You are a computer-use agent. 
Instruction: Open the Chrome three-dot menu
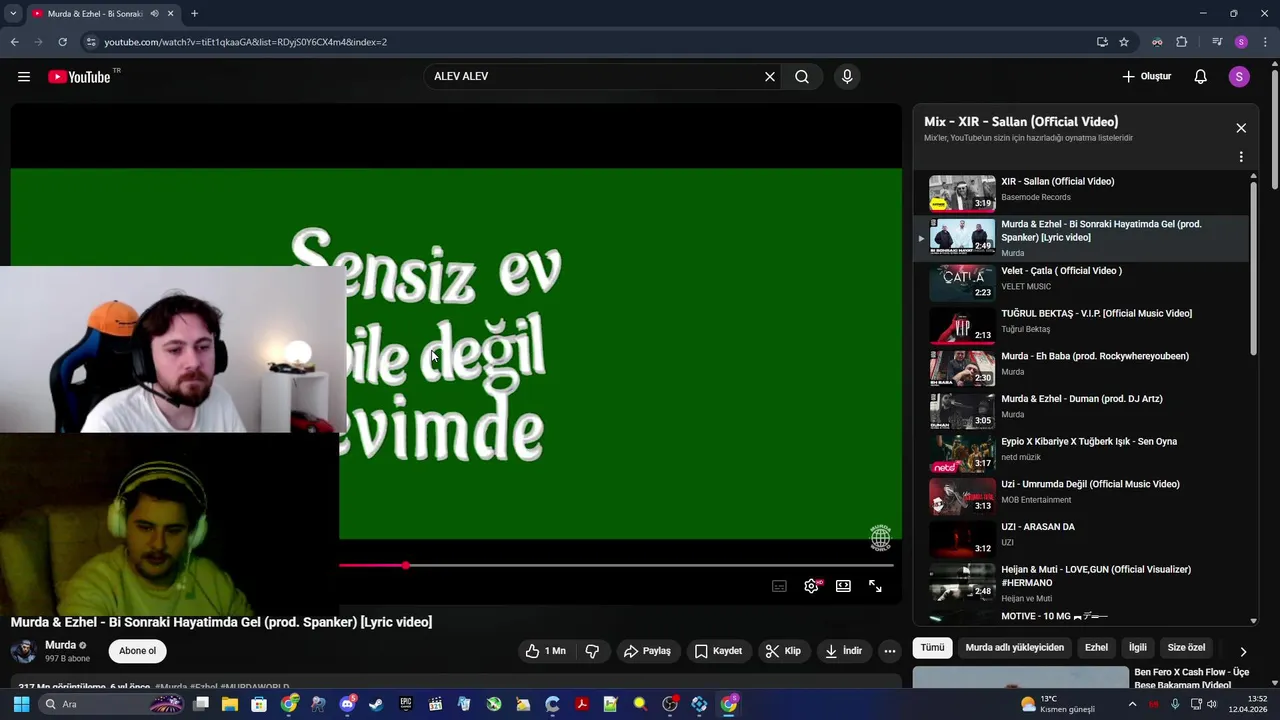[1266, 42]
